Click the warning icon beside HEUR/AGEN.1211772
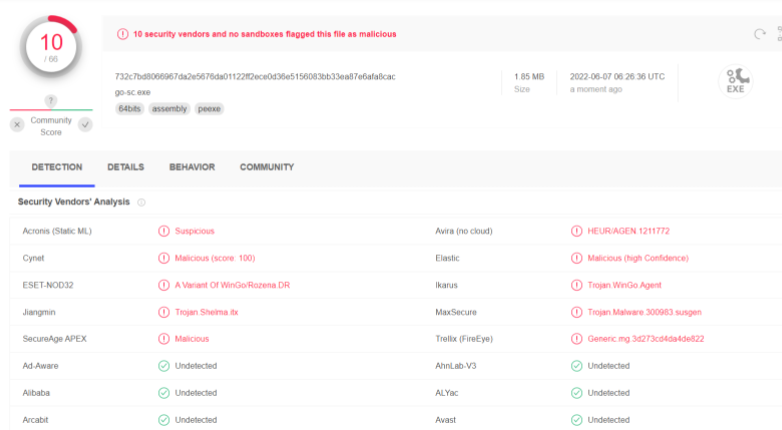 (x=576, y=231)
